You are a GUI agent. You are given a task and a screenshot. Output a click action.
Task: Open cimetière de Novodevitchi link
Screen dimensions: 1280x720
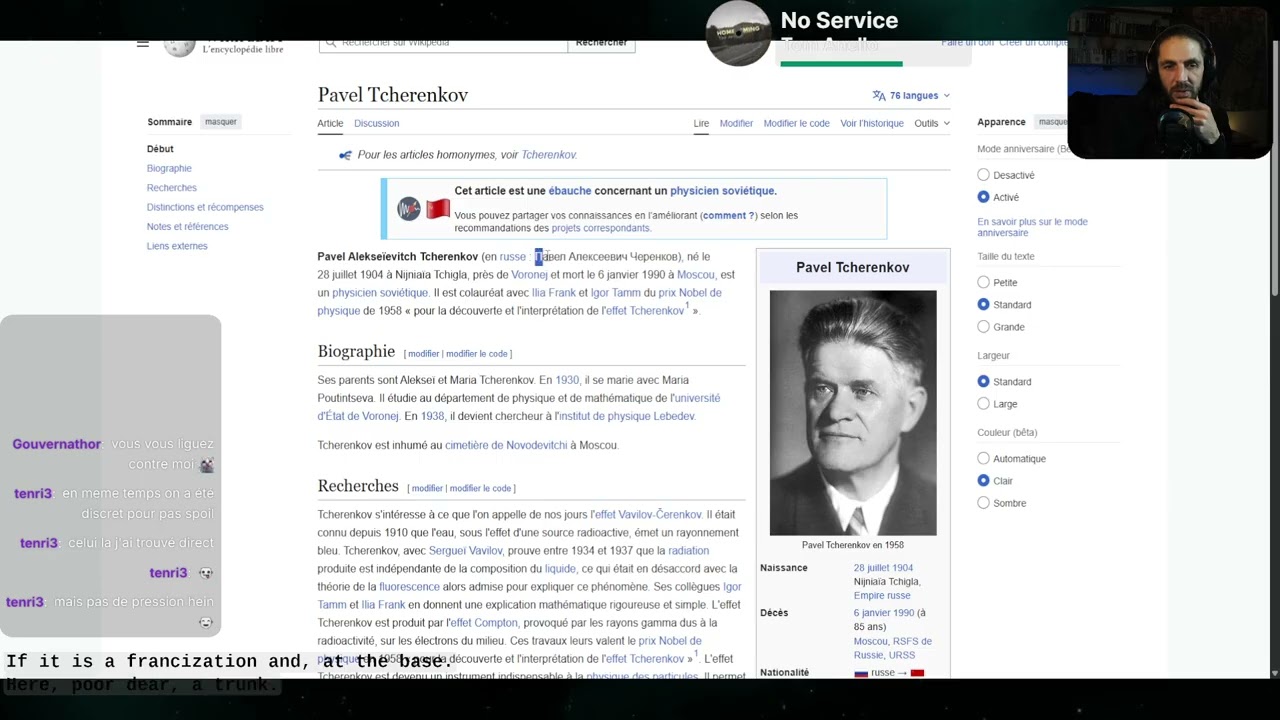[506, 445]
